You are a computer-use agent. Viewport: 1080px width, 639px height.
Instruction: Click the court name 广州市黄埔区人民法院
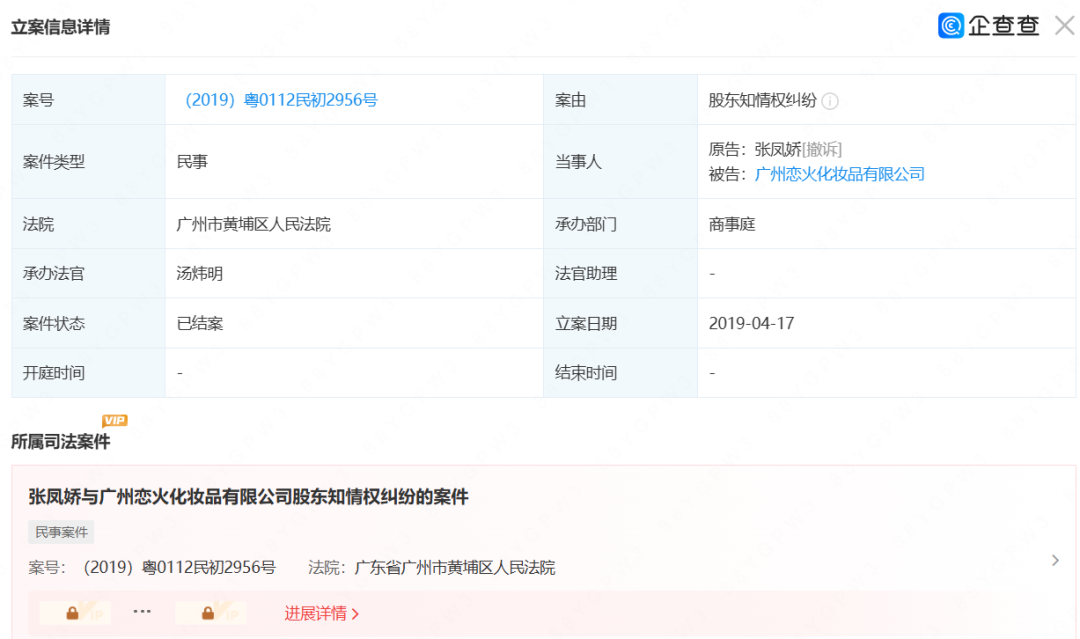pyautogui.click(x=253, y=224)
